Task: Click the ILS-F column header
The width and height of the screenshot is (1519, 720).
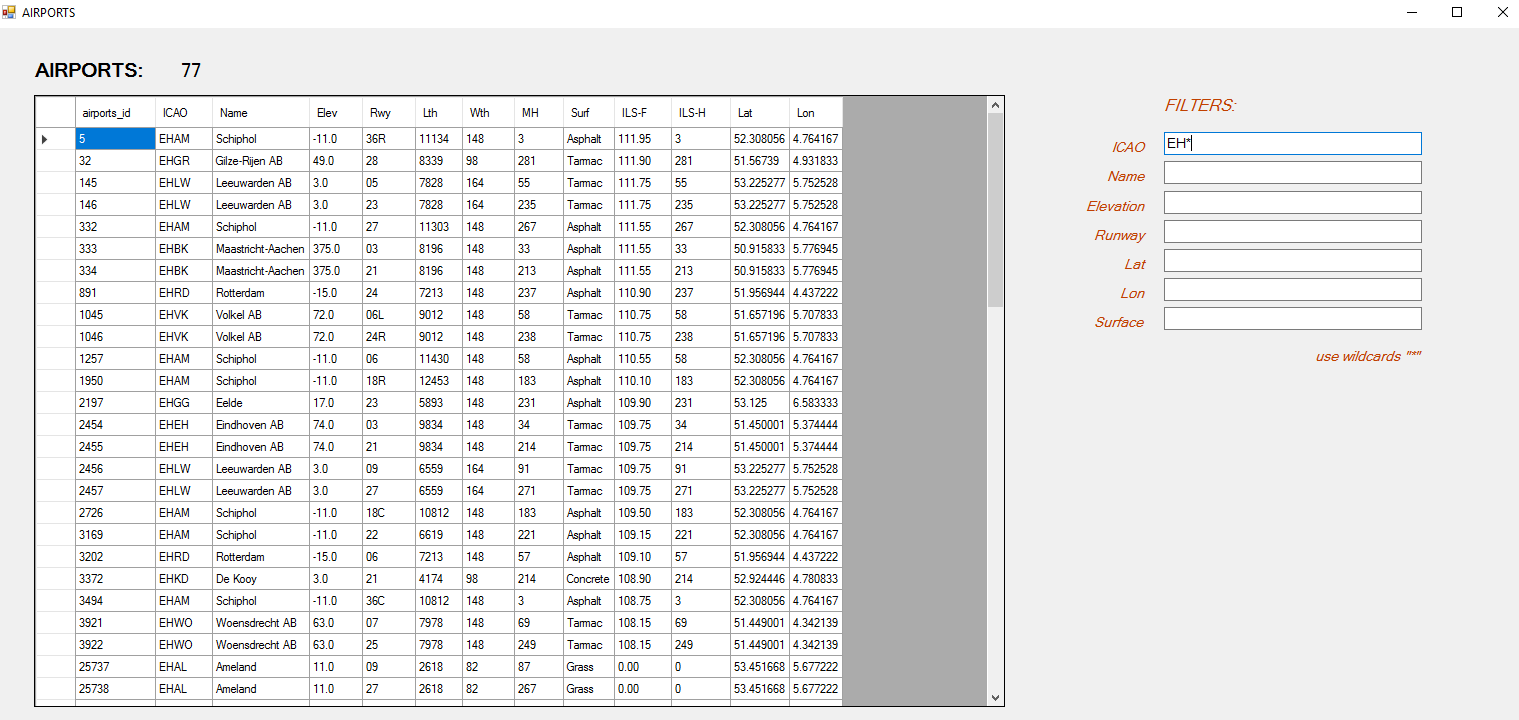Action: (643, 112)
